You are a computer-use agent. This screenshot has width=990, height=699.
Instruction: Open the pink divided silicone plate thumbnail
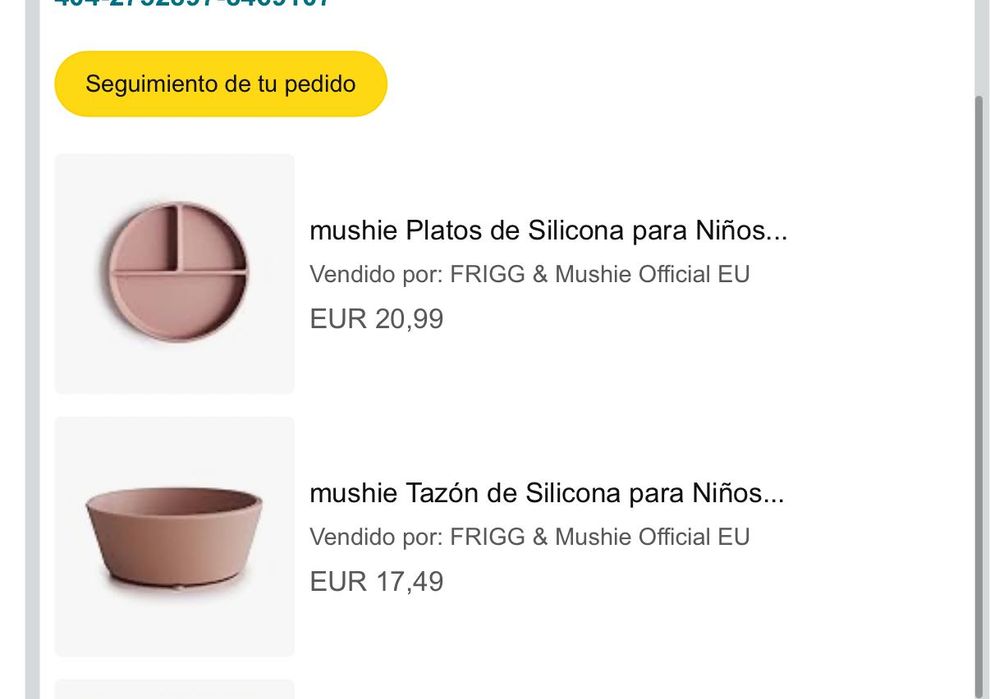175,273
